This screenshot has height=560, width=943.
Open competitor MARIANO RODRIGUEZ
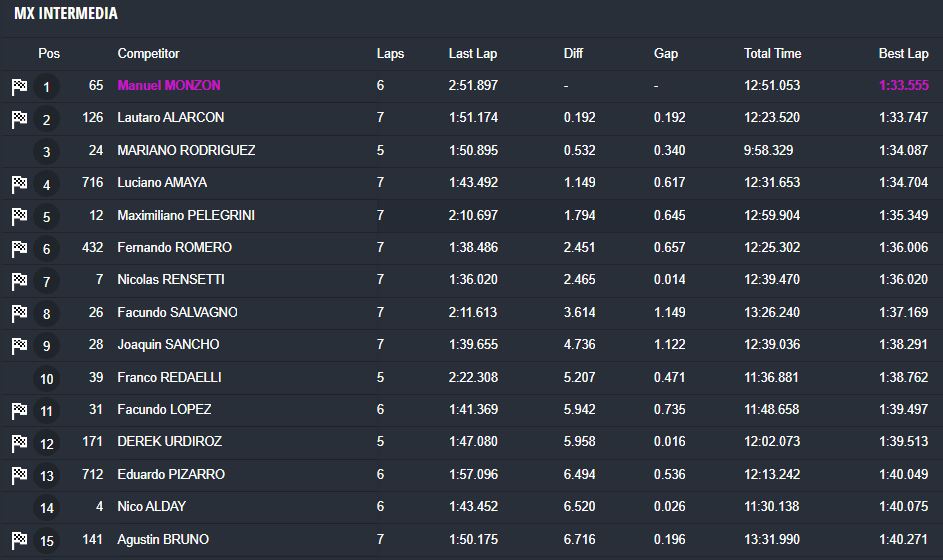(x=186, y=151)
